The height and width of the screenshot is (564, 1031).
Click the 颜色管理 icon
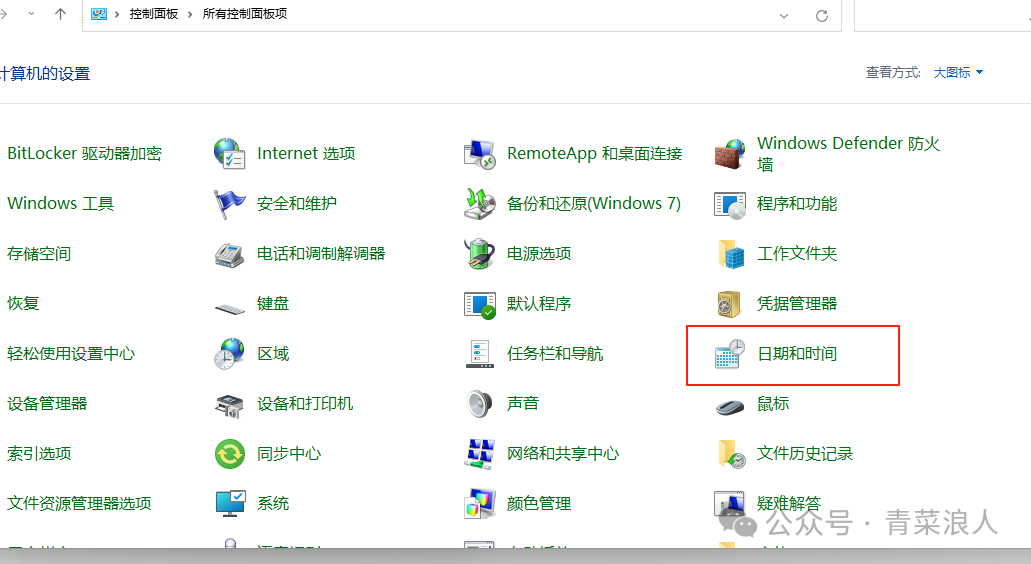479,504
